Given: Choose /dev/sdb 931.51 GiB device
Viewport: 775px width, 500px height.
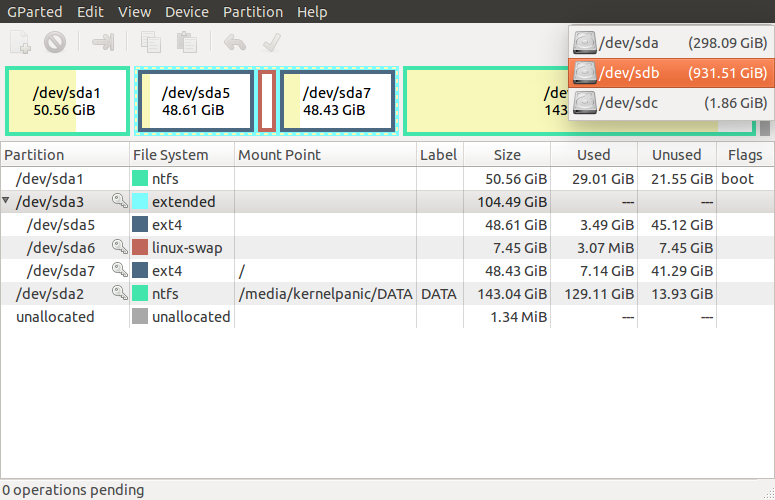Looking at the screenshot, I should pyautogui.click(x=671, y=73).
